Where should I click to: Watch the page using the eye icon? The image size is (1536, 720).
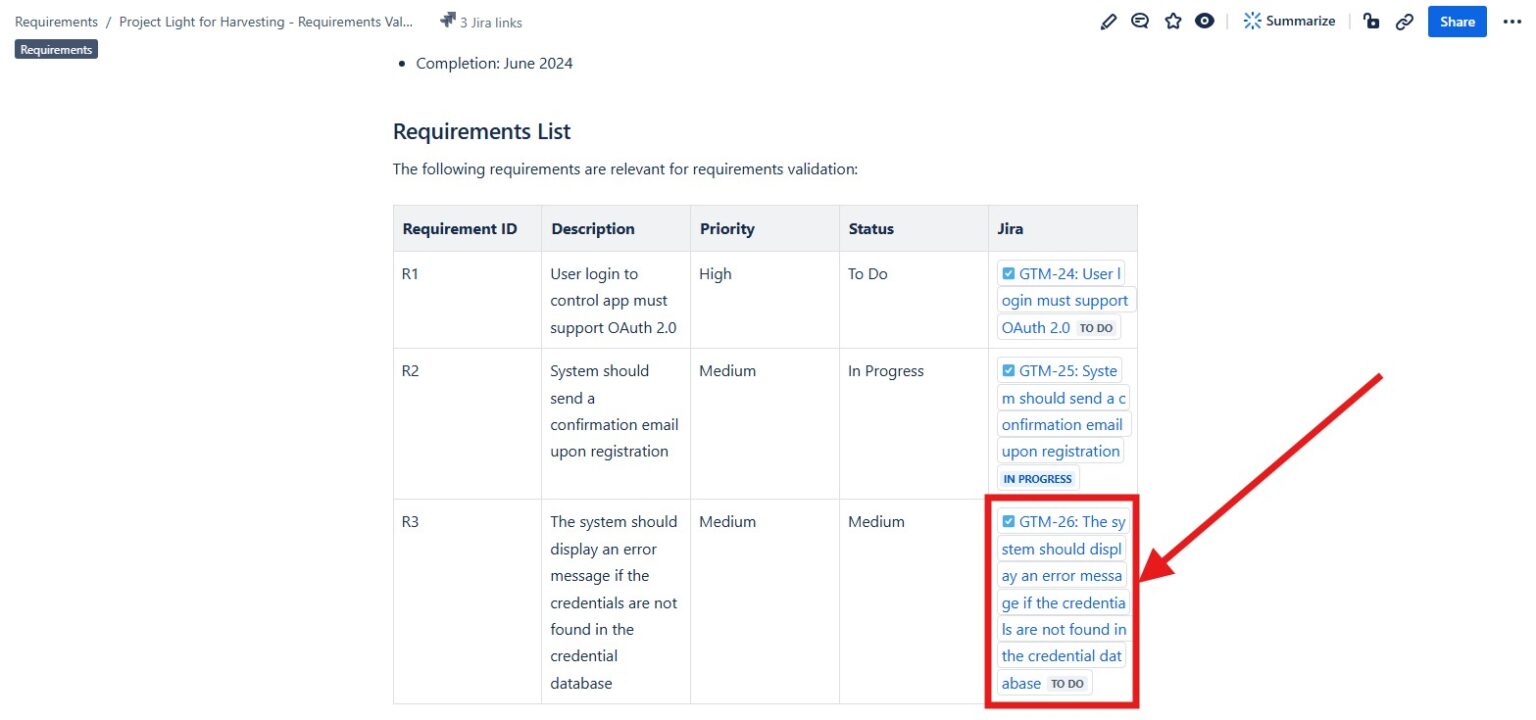point(1204,20)
